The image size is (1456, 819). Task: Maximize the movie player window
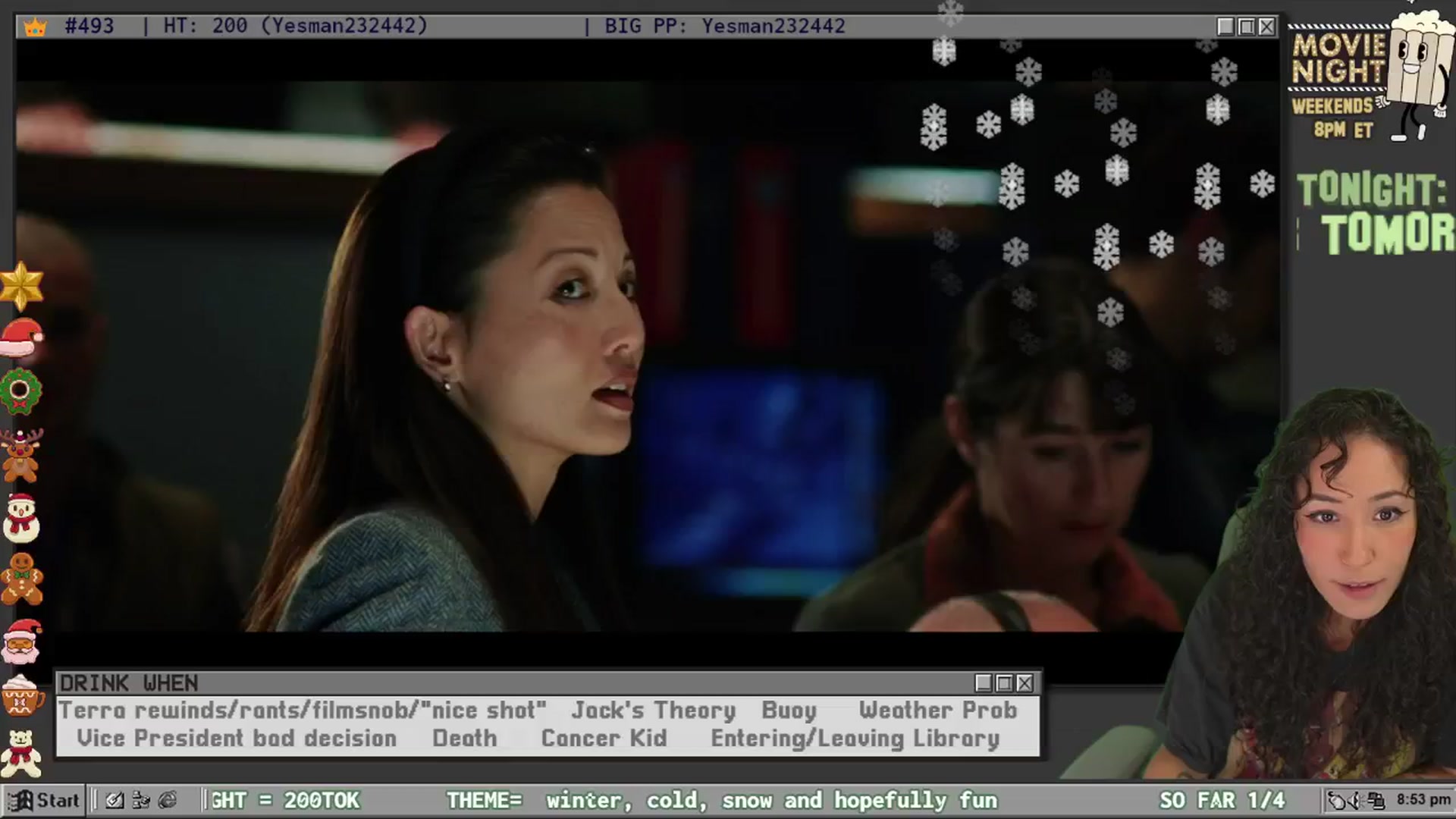(1246, 27)
